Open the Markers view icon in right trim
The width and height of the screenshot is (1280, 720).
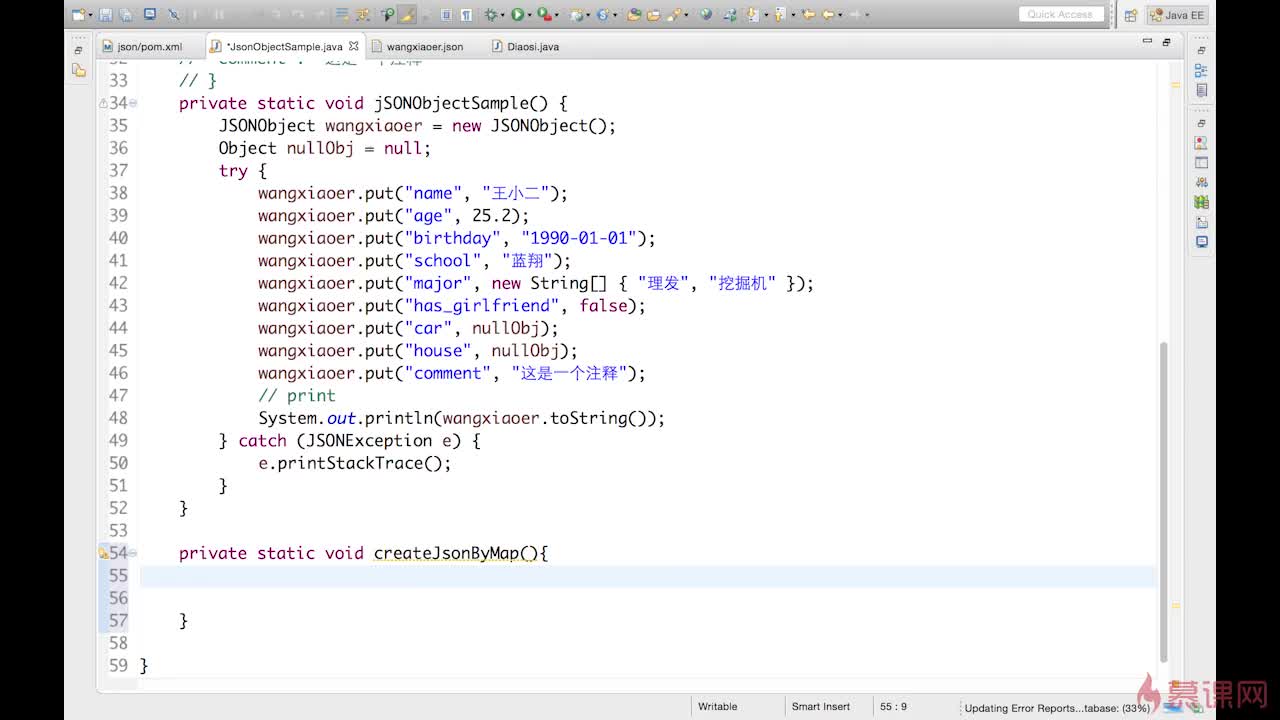(1201, 143)
